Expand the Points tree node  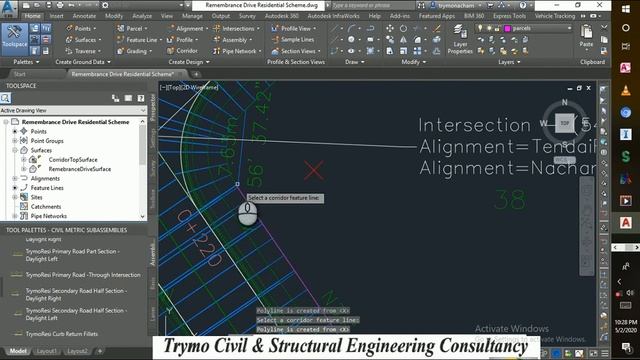click(x=15, y=131)
